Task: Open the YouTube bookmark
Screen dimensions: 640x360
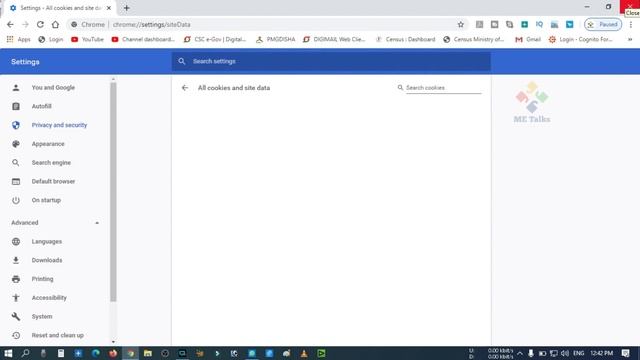Action: [x=87, y=39]
